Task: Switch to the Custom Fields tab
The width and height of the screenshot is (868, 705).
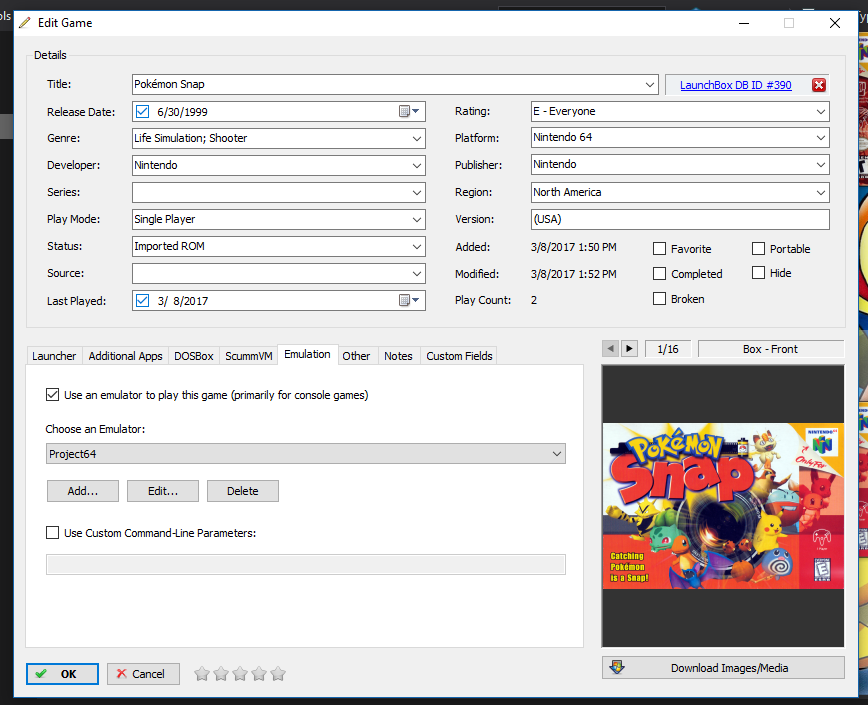Action: [x=459, y=356]
